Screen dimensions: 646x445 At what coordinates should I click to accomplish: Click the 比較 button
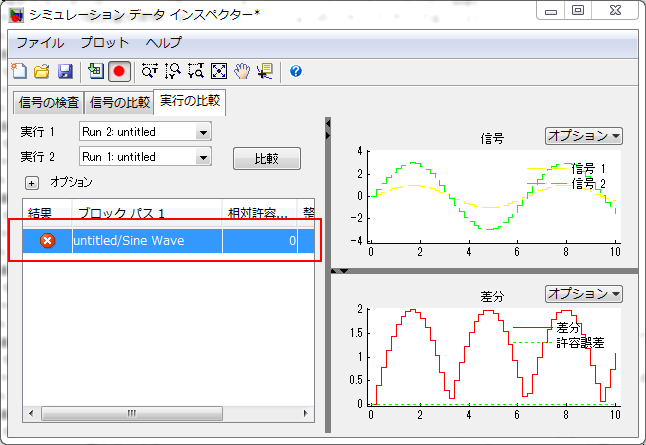[x=266, y=159]
